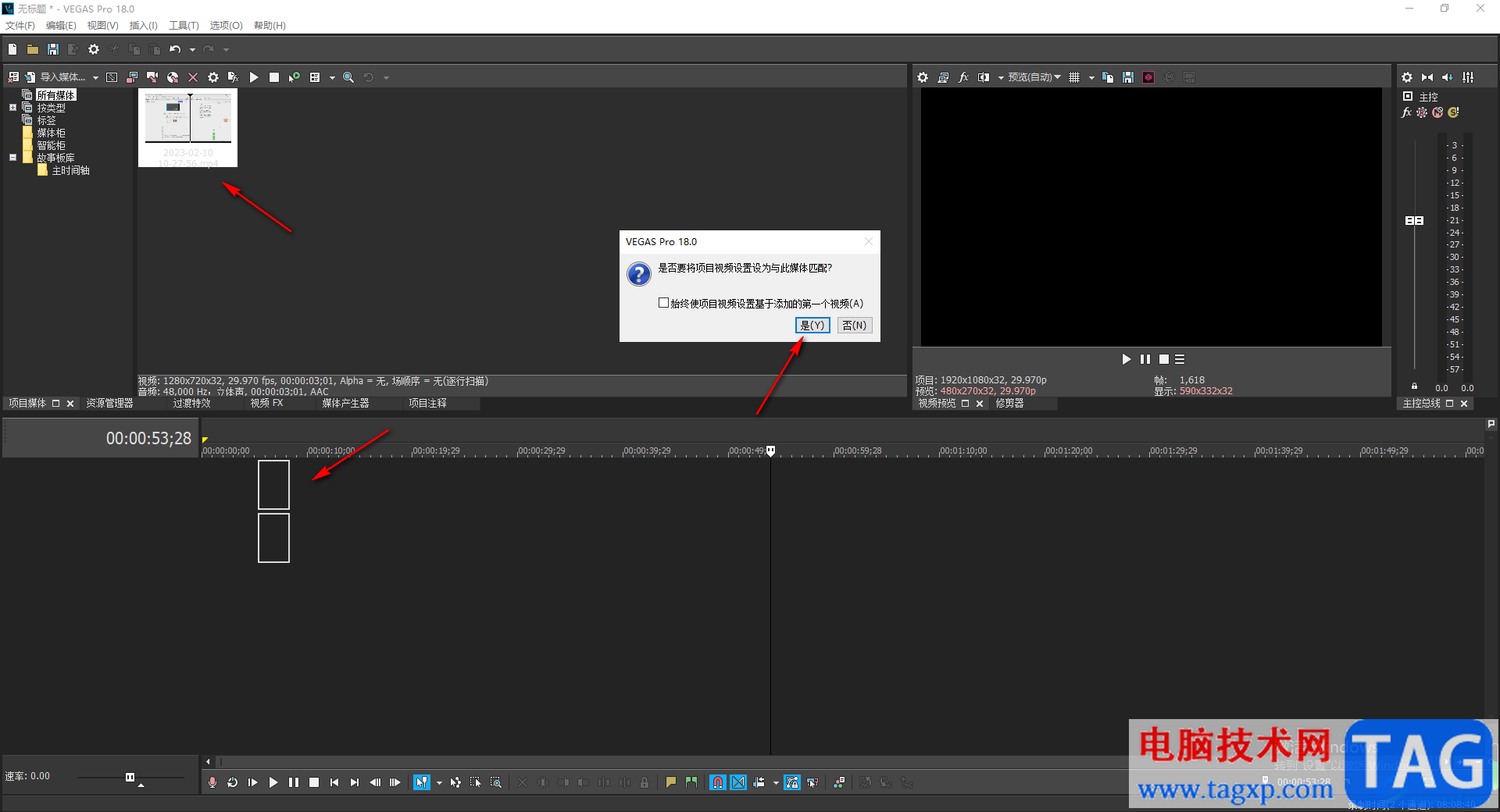Open project properties gear in the main toolbar

tap(94, 49)
